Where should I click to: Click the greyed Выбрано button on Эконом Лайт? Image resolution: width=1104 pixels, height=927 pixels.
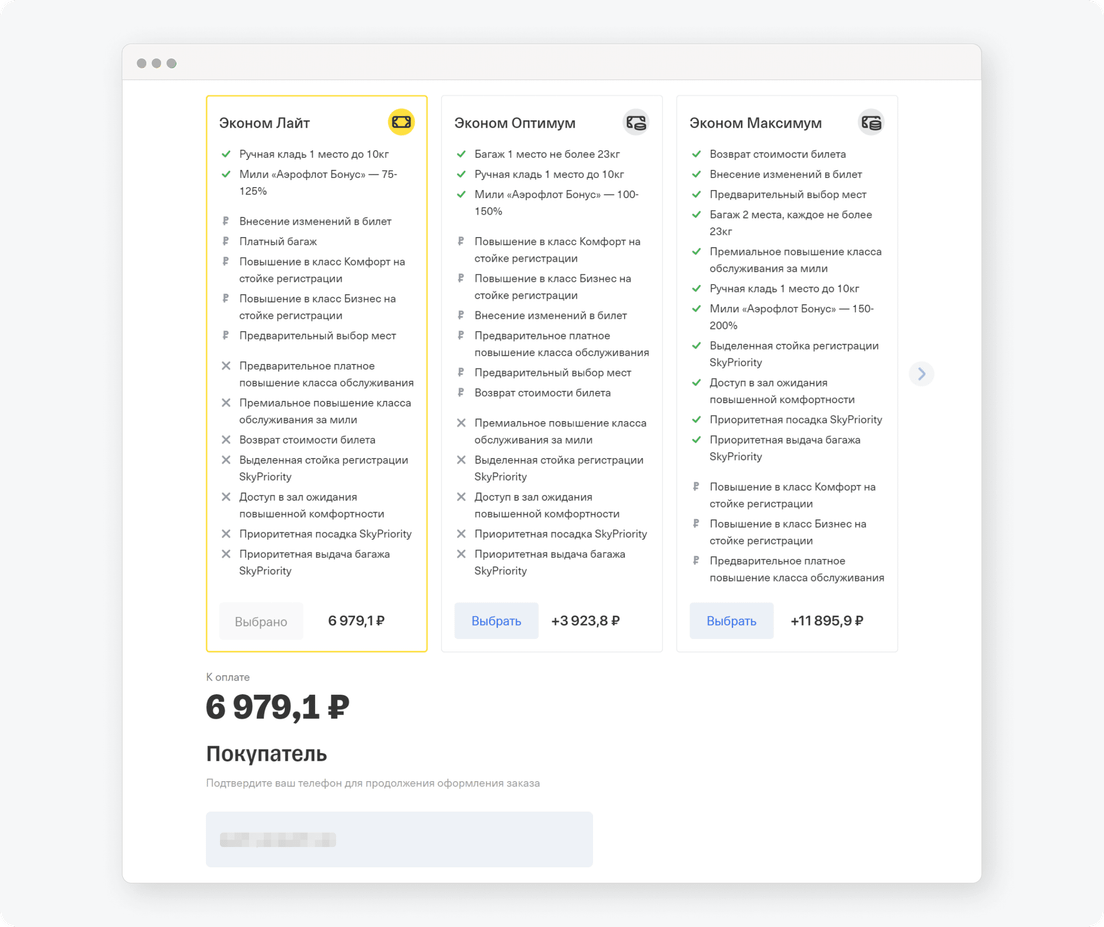(x=261, y=621)
